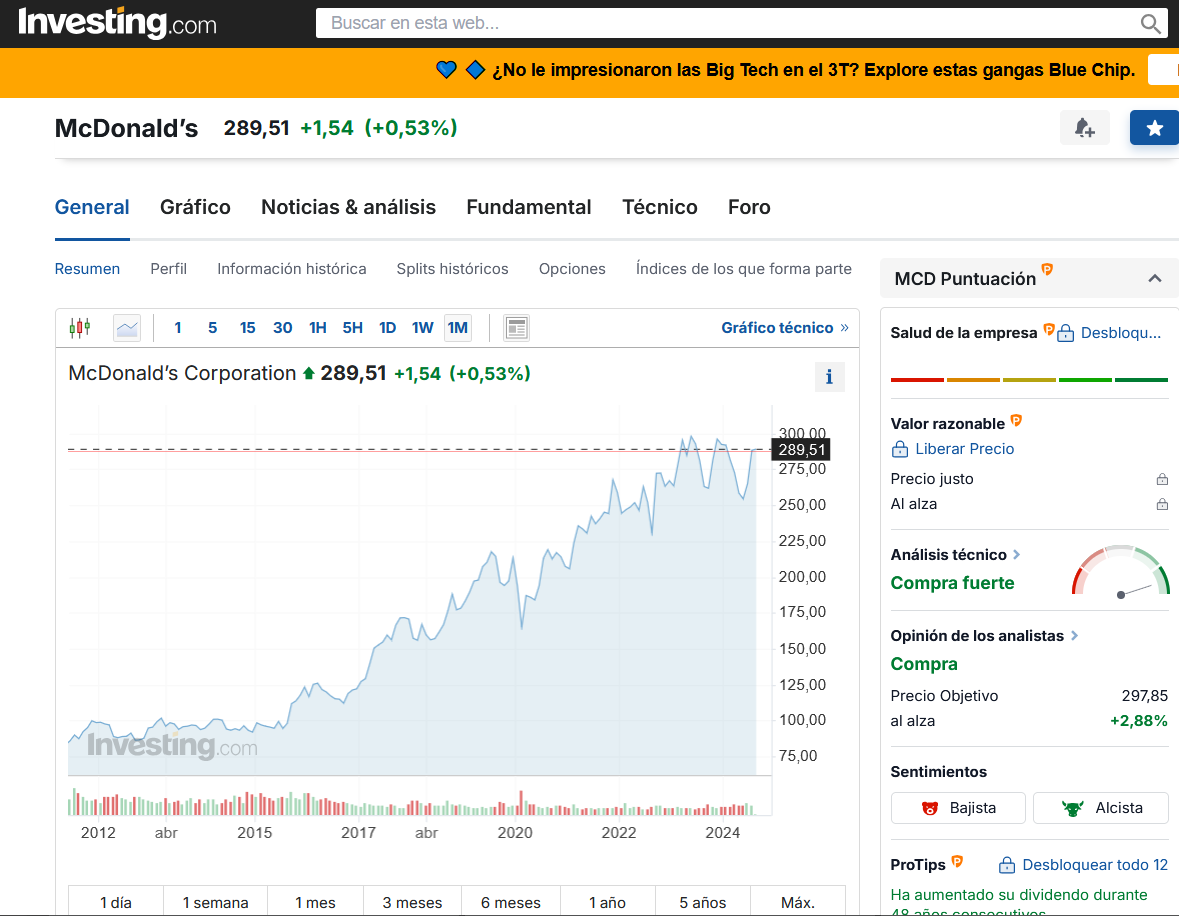Viewport: 1179px width, 916px height.
Task: Open the Gráfico tab
Action: point(195,208)
